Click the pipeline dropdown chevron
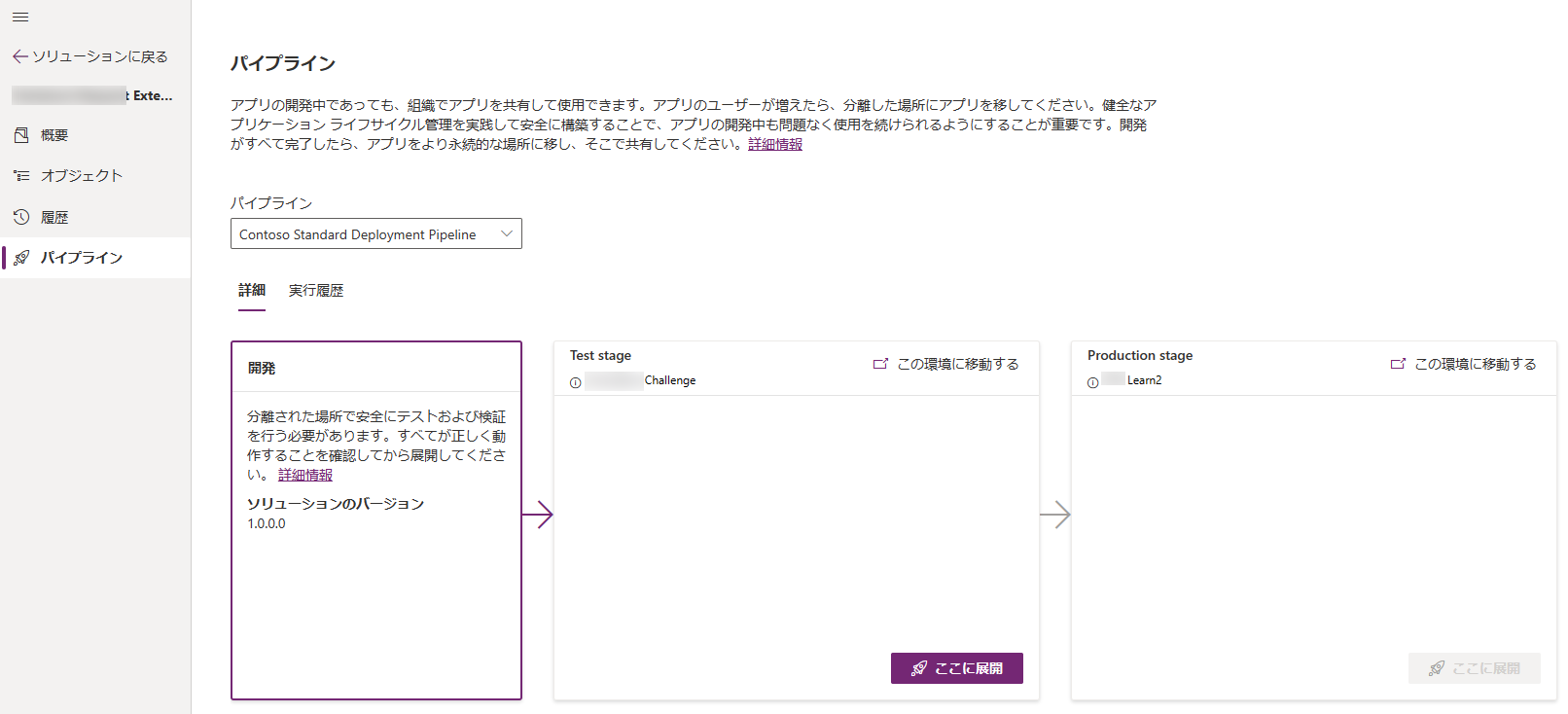The image size is (1568, 714). point(506,233)
